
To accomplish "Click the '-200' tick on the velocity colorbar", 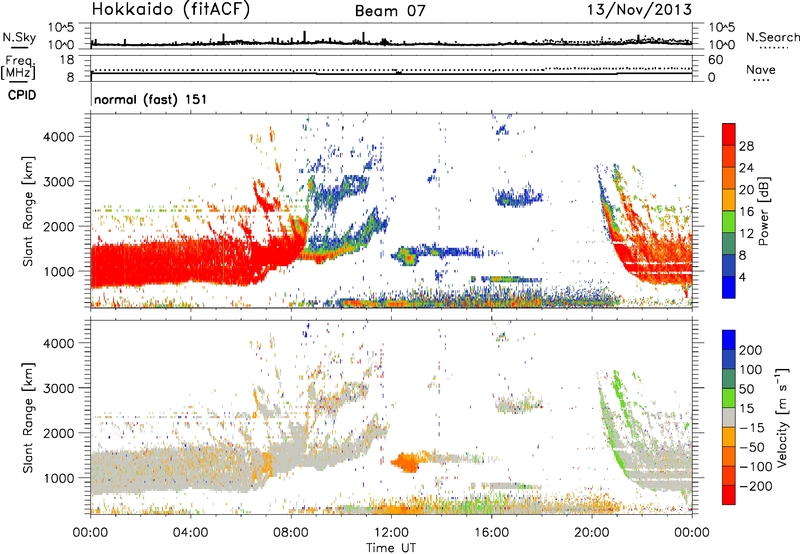I will (x=756, y=486).
